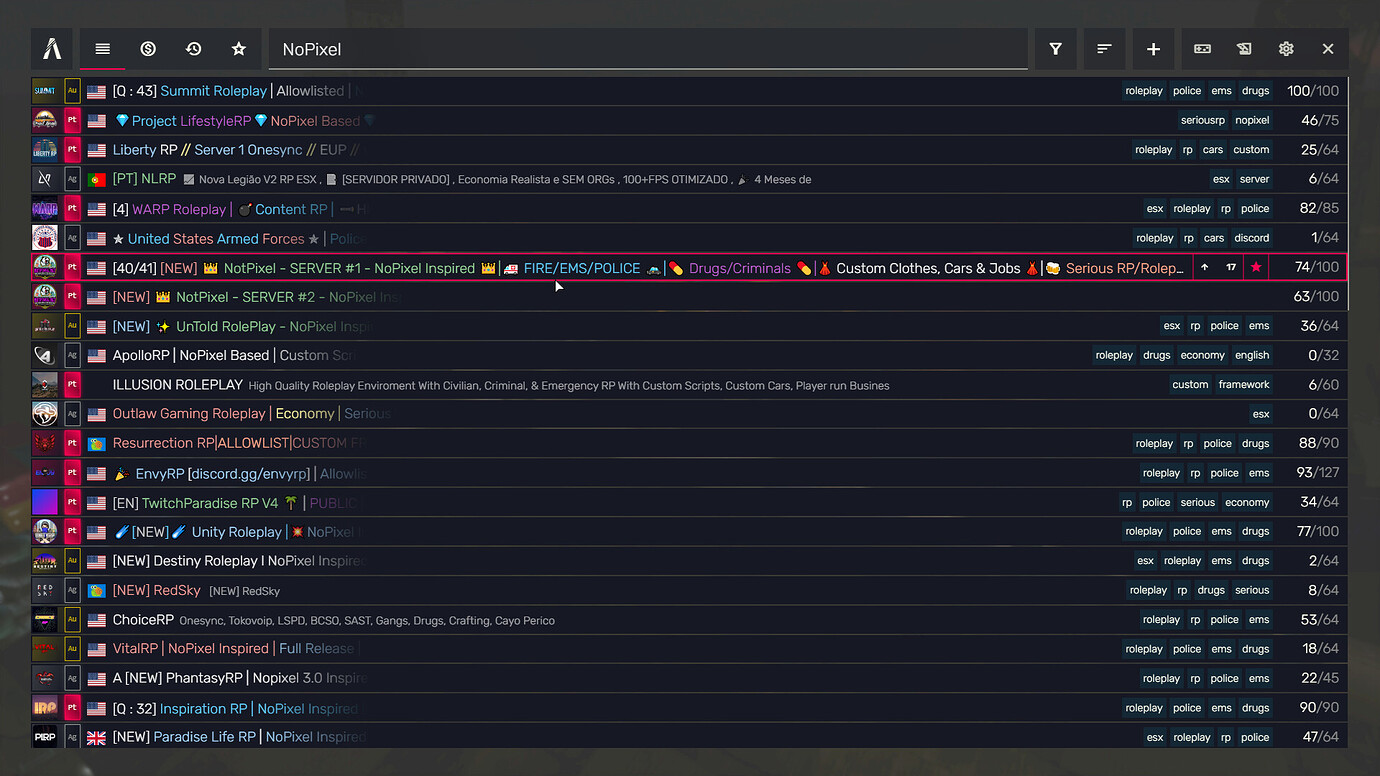Viewport: 1380px width, 776px height.
Task: Click the search field containing NoPixel
Action: (x=646, y=48)
